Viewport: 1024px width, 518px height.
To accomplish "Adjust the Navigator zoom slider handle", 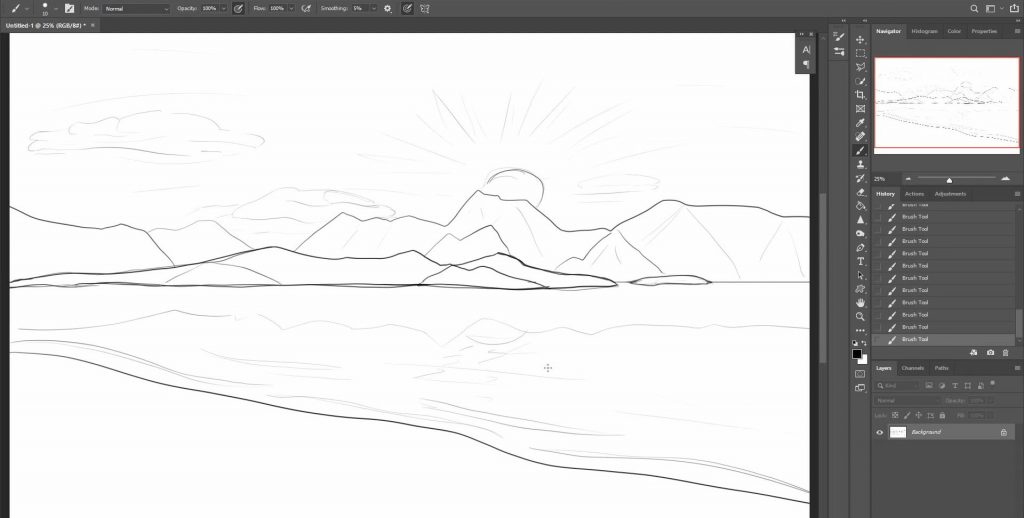I will coord(949,180).
